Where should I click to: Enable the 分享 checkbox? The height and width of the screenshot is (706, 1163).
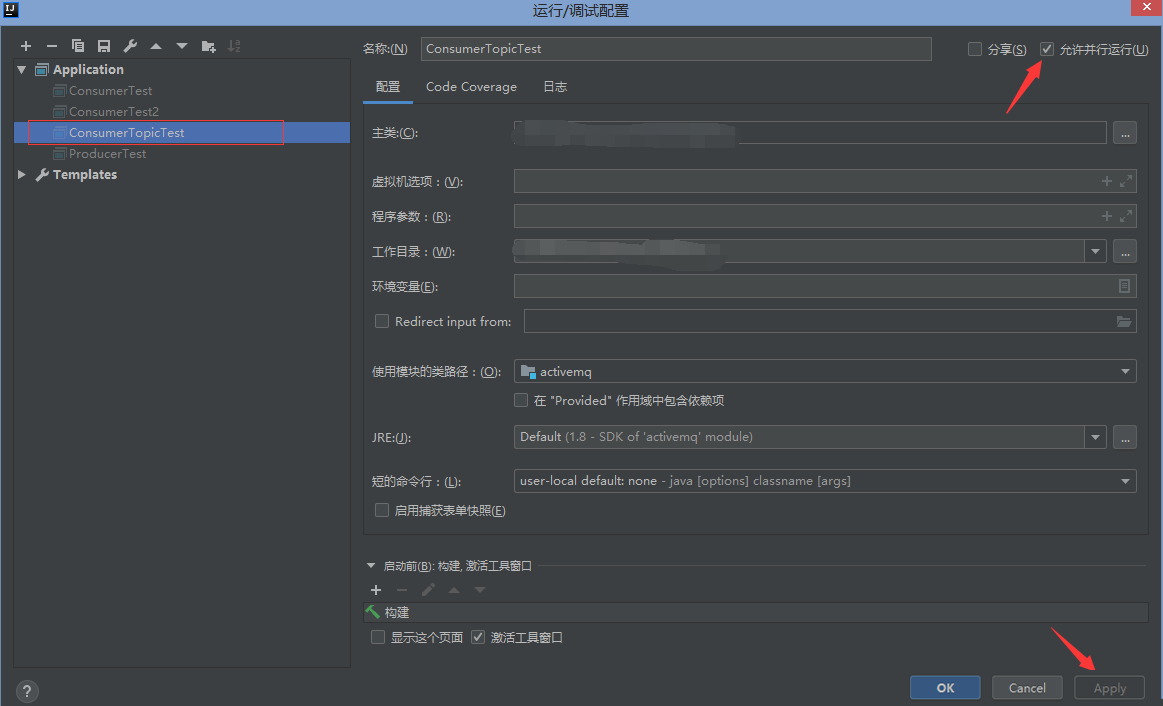pos(975,49)
